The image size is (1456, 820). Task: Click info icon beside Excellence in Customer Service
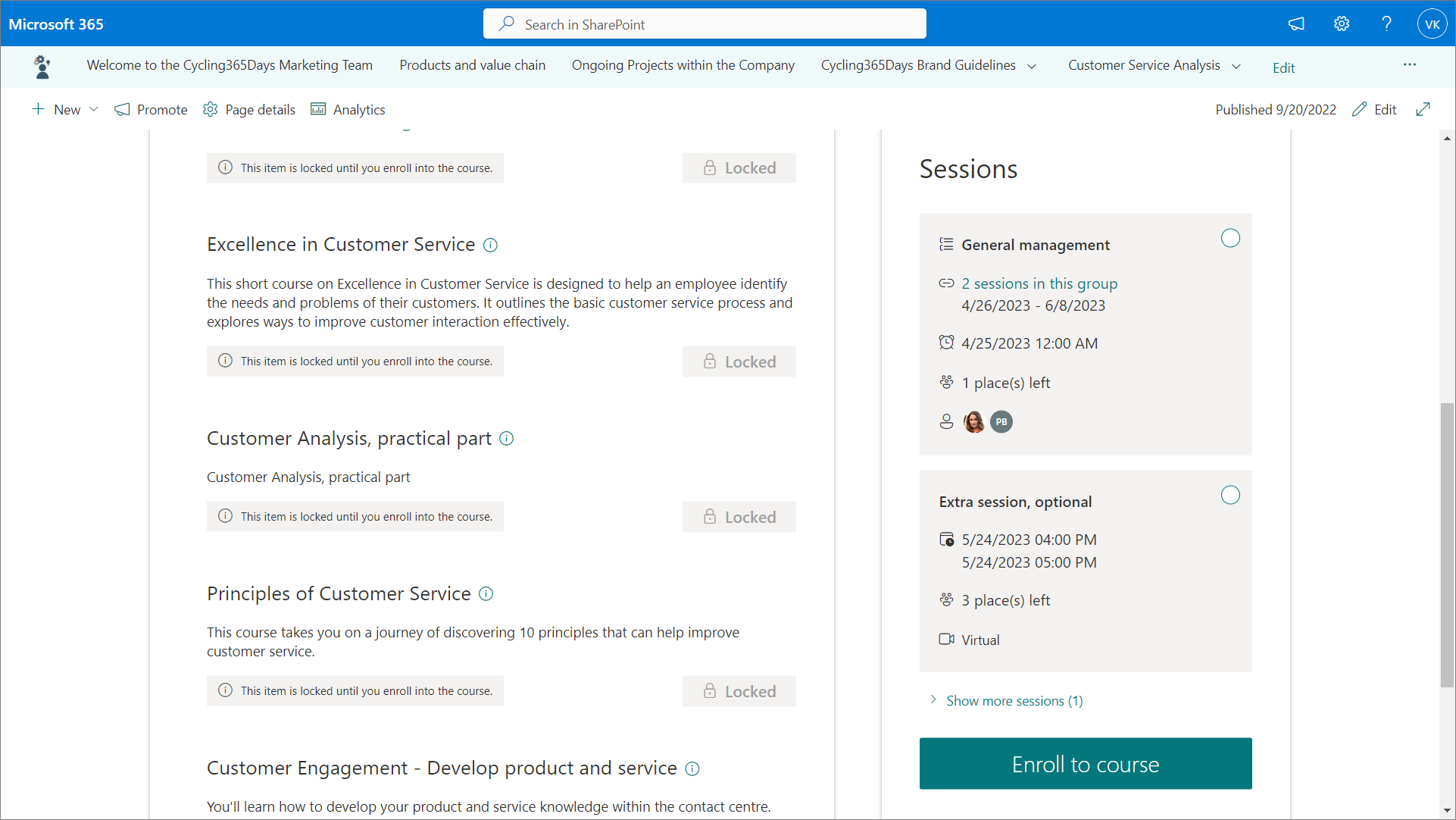(x=490, y=245)
